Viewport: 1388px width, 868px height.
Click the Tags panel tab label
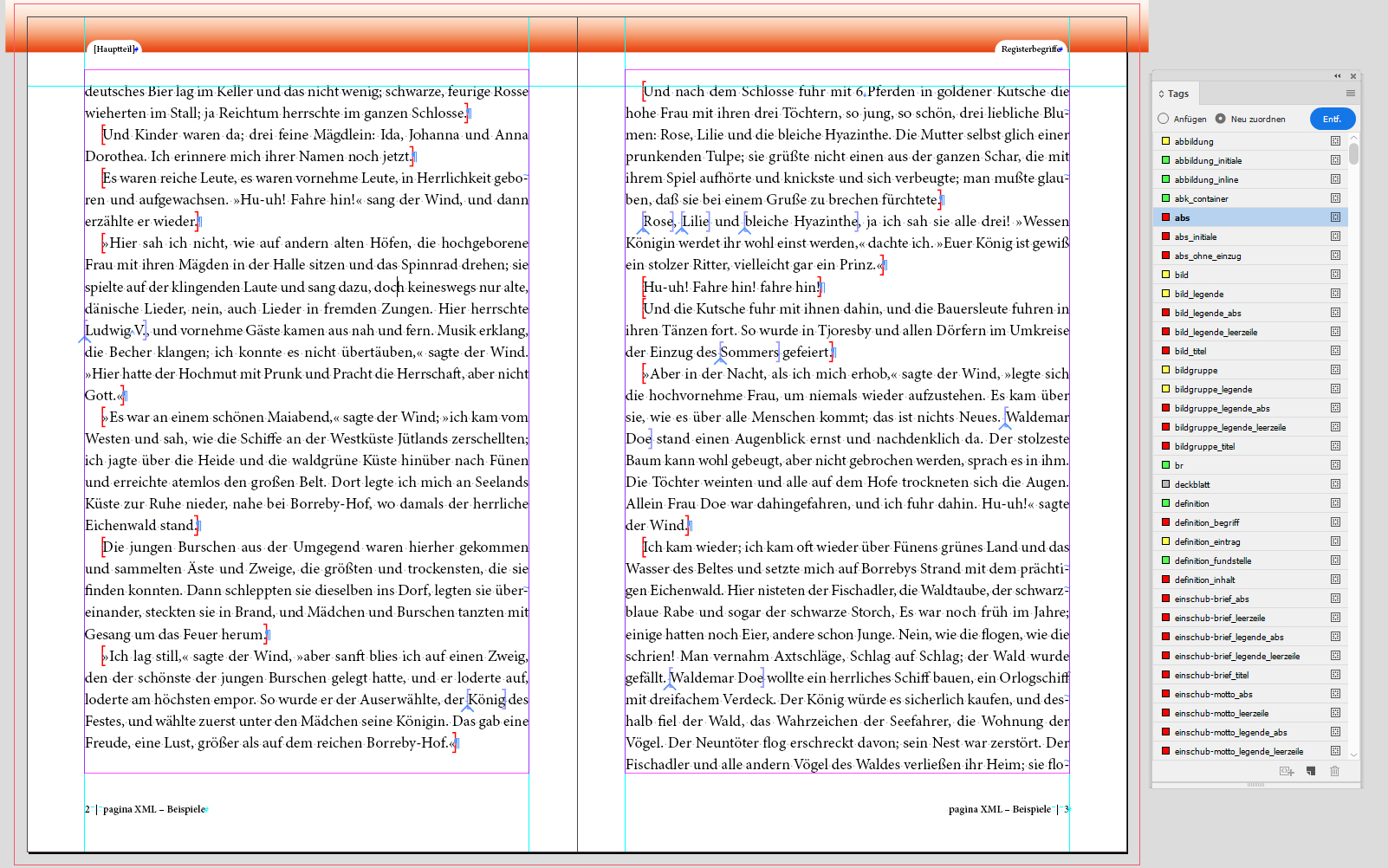tap(1178, 94)
